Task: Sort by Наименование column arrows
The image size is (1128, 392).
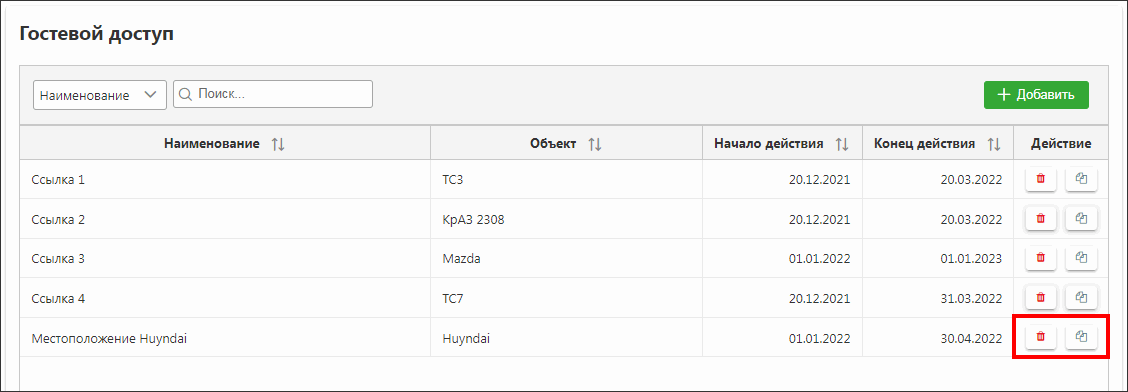Action: [x=278, y=145]
